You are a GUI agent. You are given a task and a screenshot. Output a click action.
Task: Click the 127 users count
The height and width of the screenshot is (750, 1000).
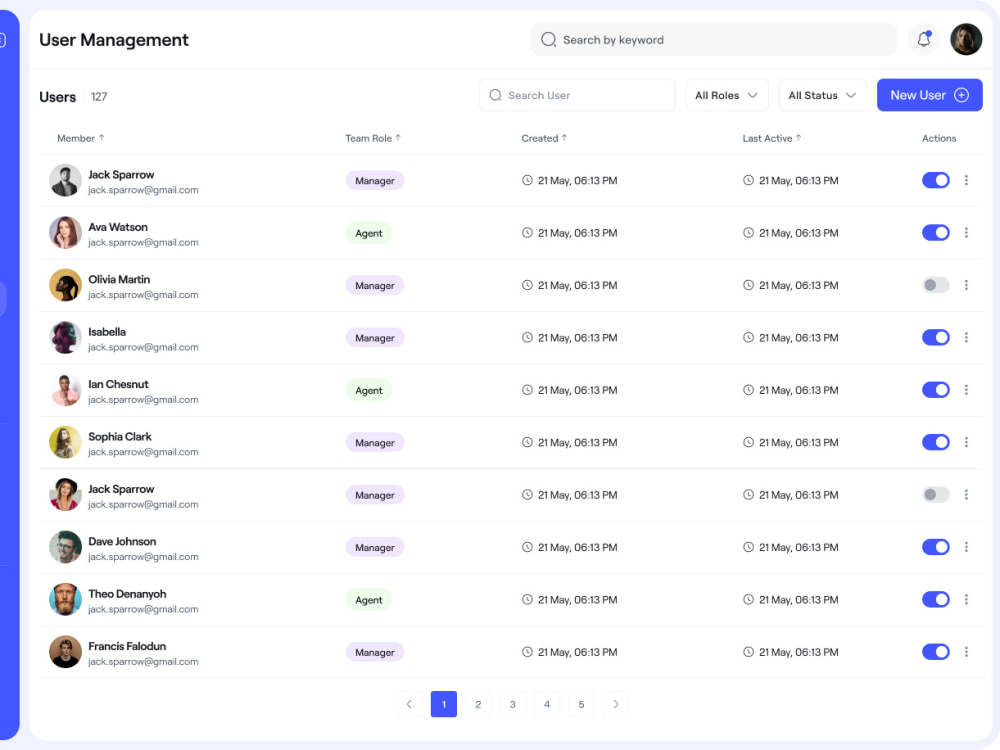pyautogui.click(x=99, y=97)
